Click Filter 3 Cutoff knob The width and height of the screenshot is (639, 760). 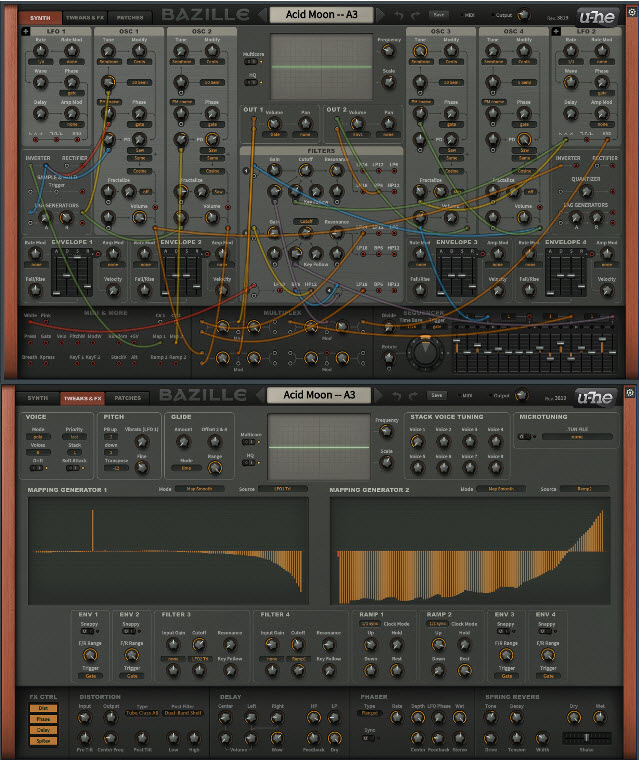click(x=199, y=644)
